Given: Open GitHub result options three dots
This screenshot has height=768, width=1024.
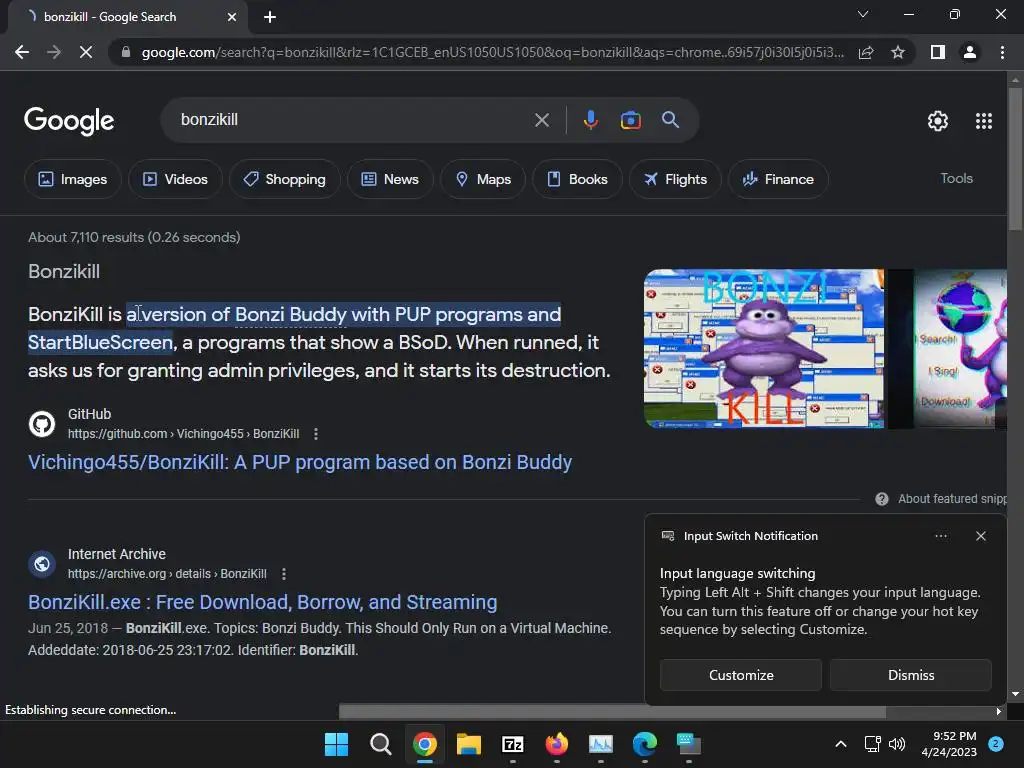Looking at the screenshot, I should pos(316,434).
